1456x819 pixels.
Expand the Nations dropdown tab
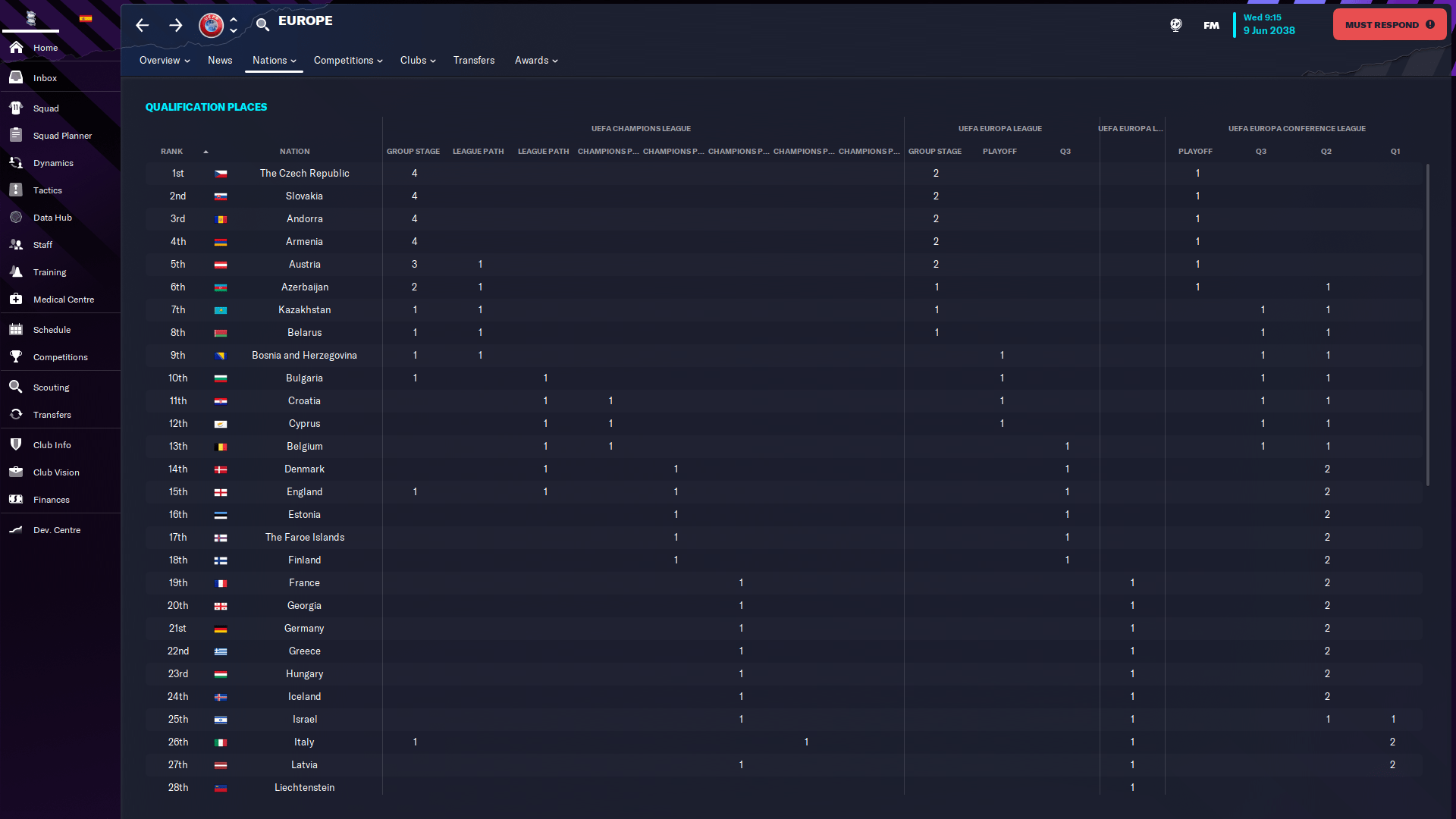click(x=274, y=61)
